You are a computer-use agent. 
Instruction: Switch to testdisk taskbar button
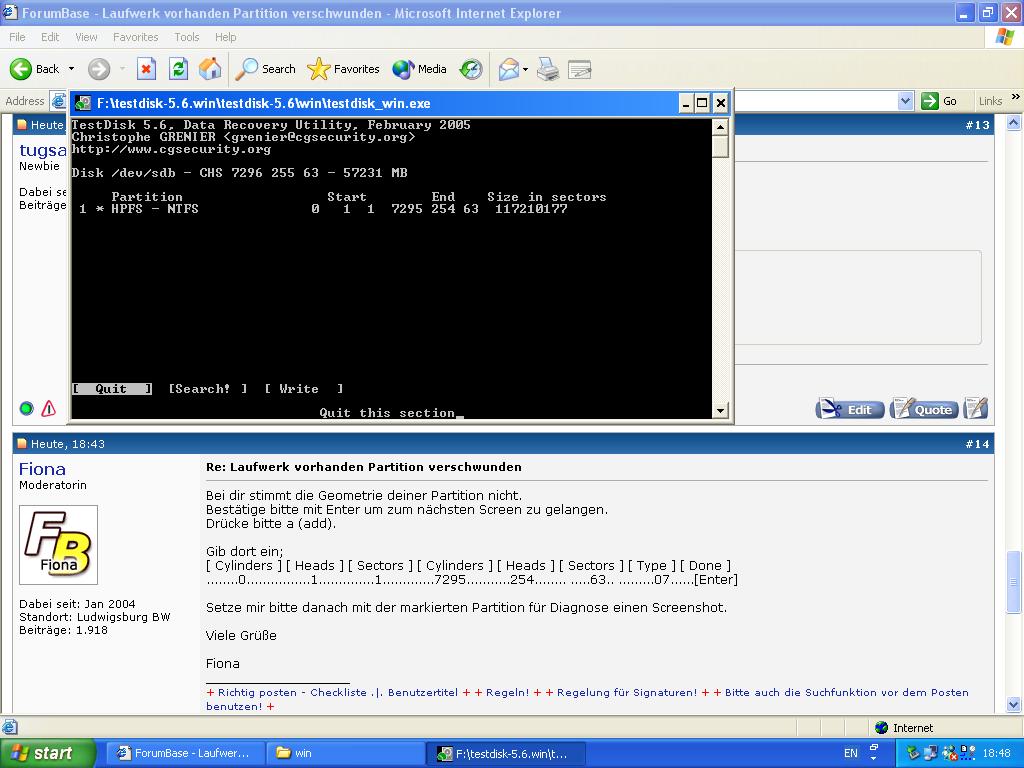506,753
